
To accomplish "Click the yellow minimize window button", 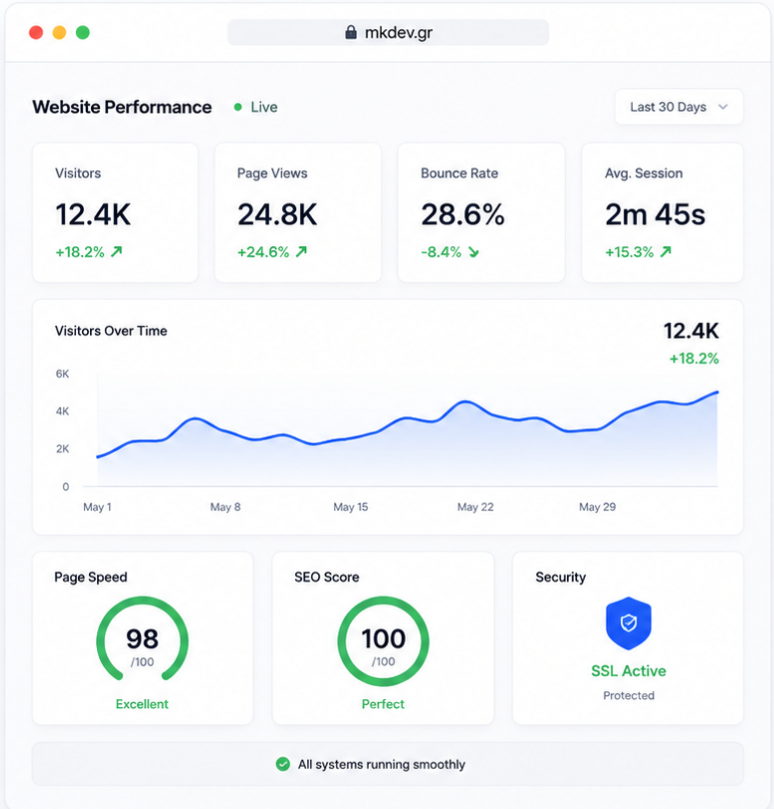I will click(x=59, y=33).
